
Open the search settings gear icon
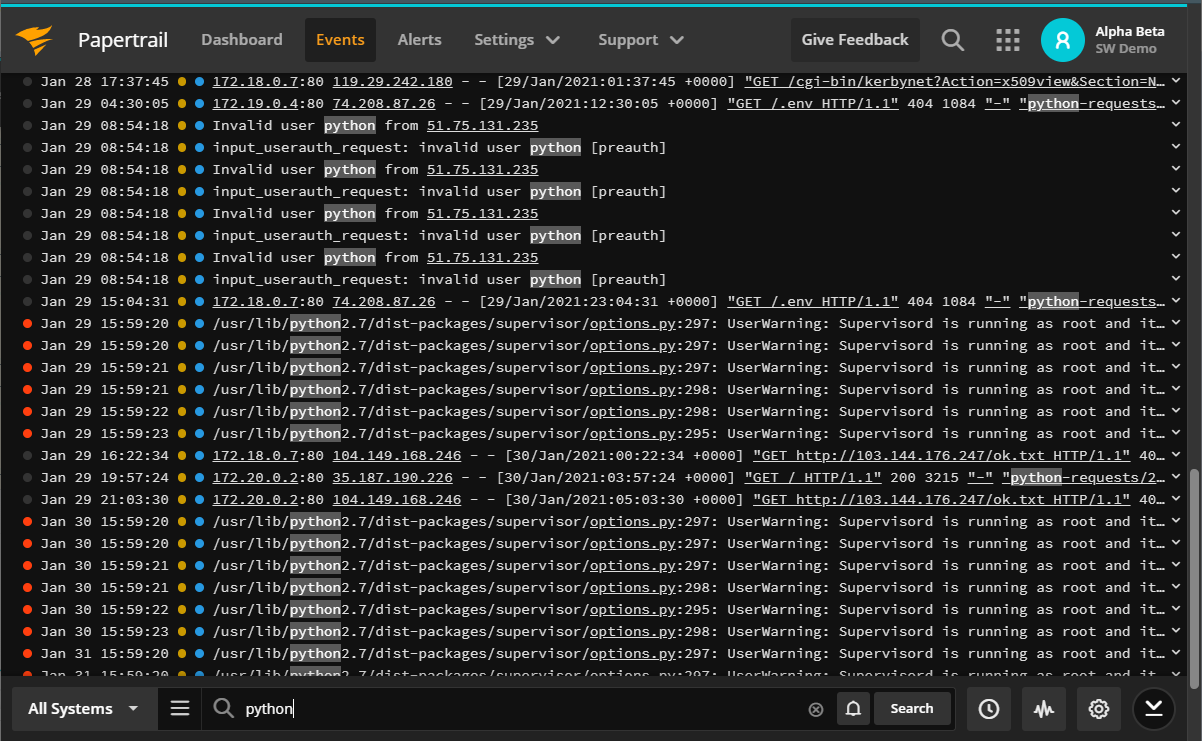(x=1098, y=708)
